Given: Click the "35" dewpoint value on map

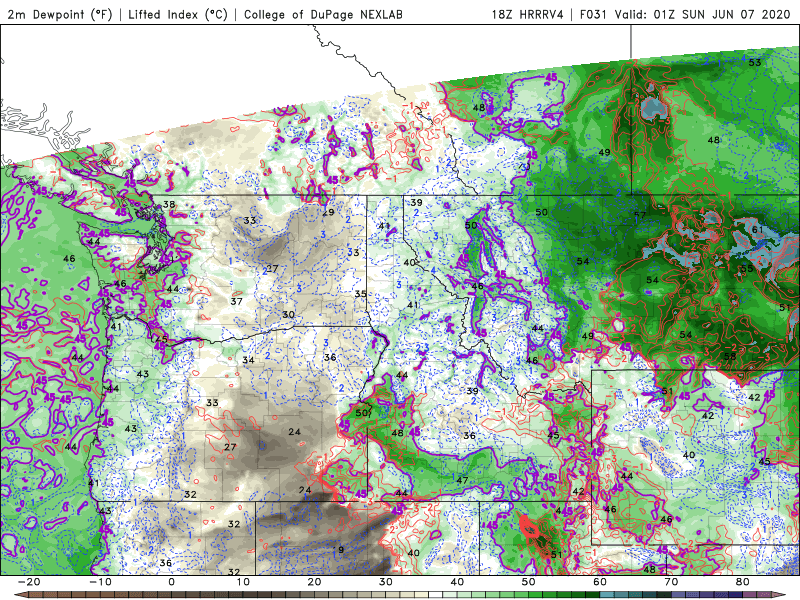Looking at the screenshot, I should point(361,294).
